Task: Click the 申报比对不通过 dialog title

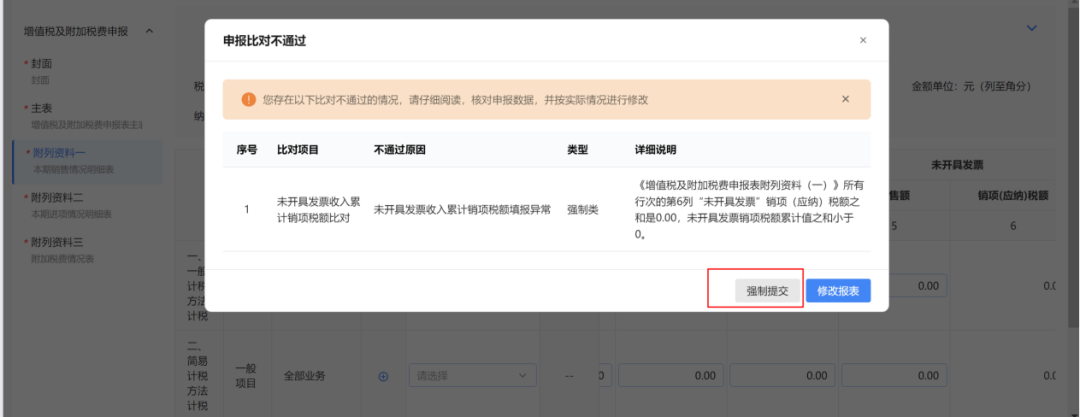Action: click(x=264, y=41)
